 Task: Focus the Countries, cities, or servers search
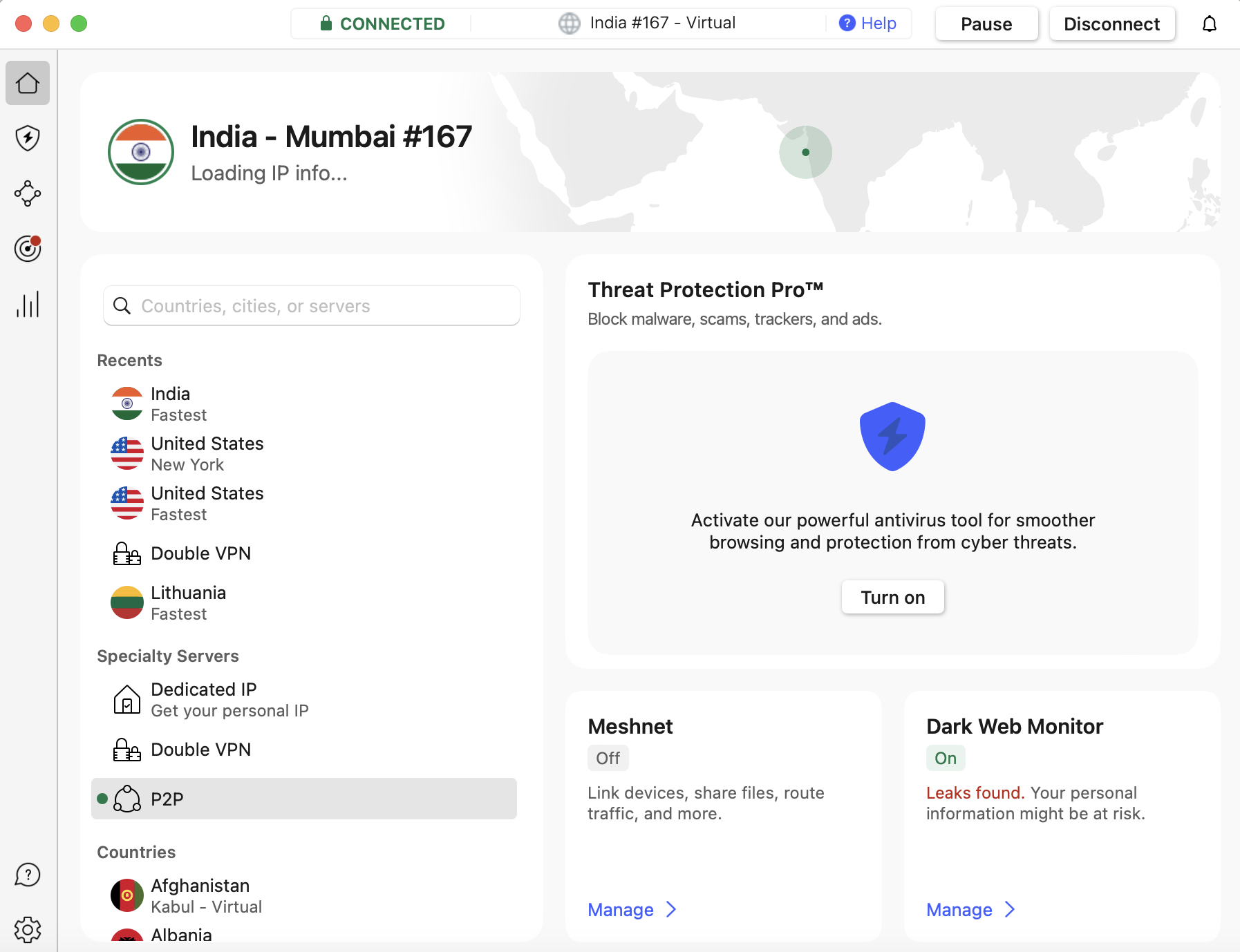[312, 305]
